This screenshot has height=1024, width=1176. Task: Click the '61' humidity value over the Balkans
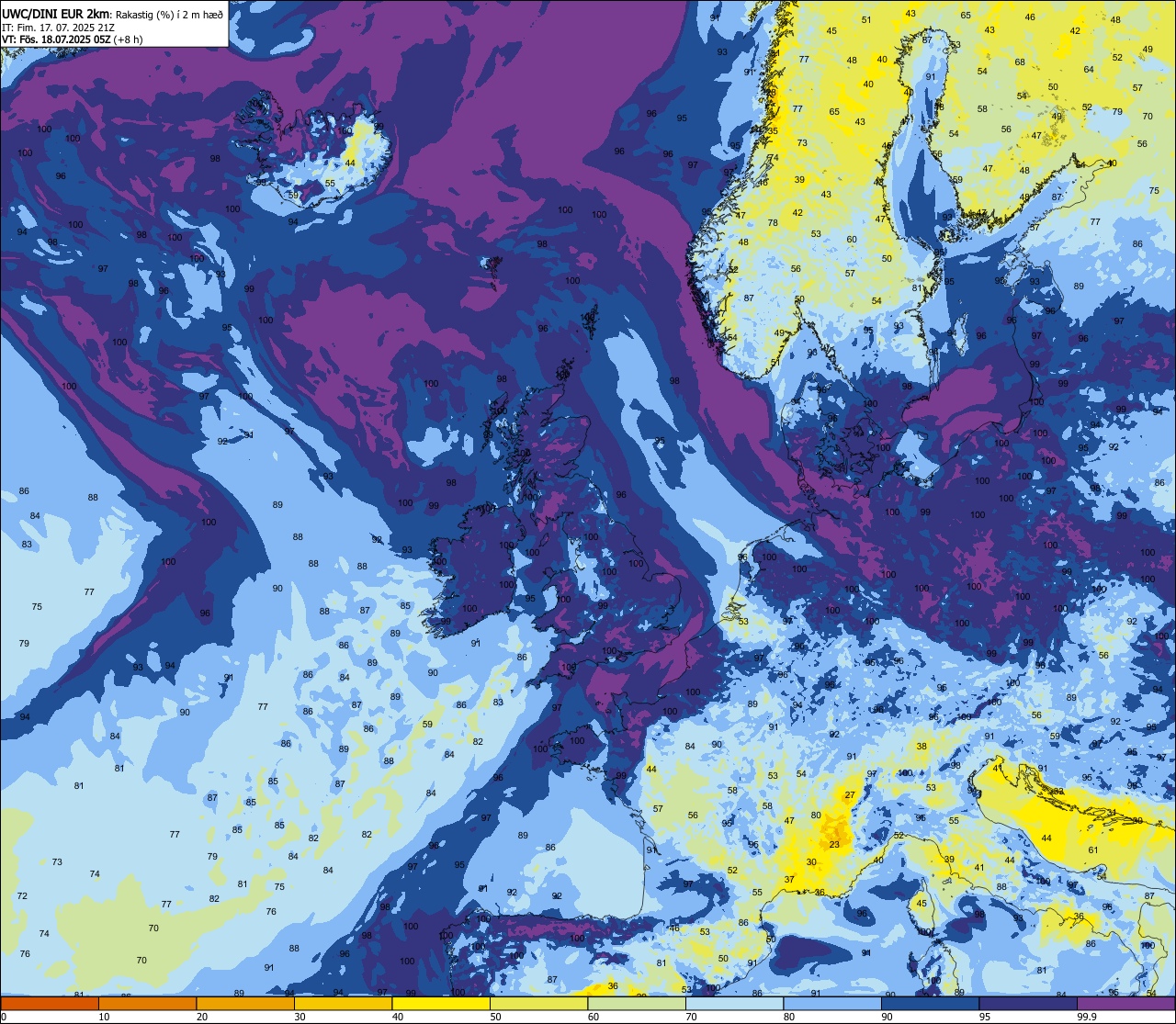(1093, 850)
